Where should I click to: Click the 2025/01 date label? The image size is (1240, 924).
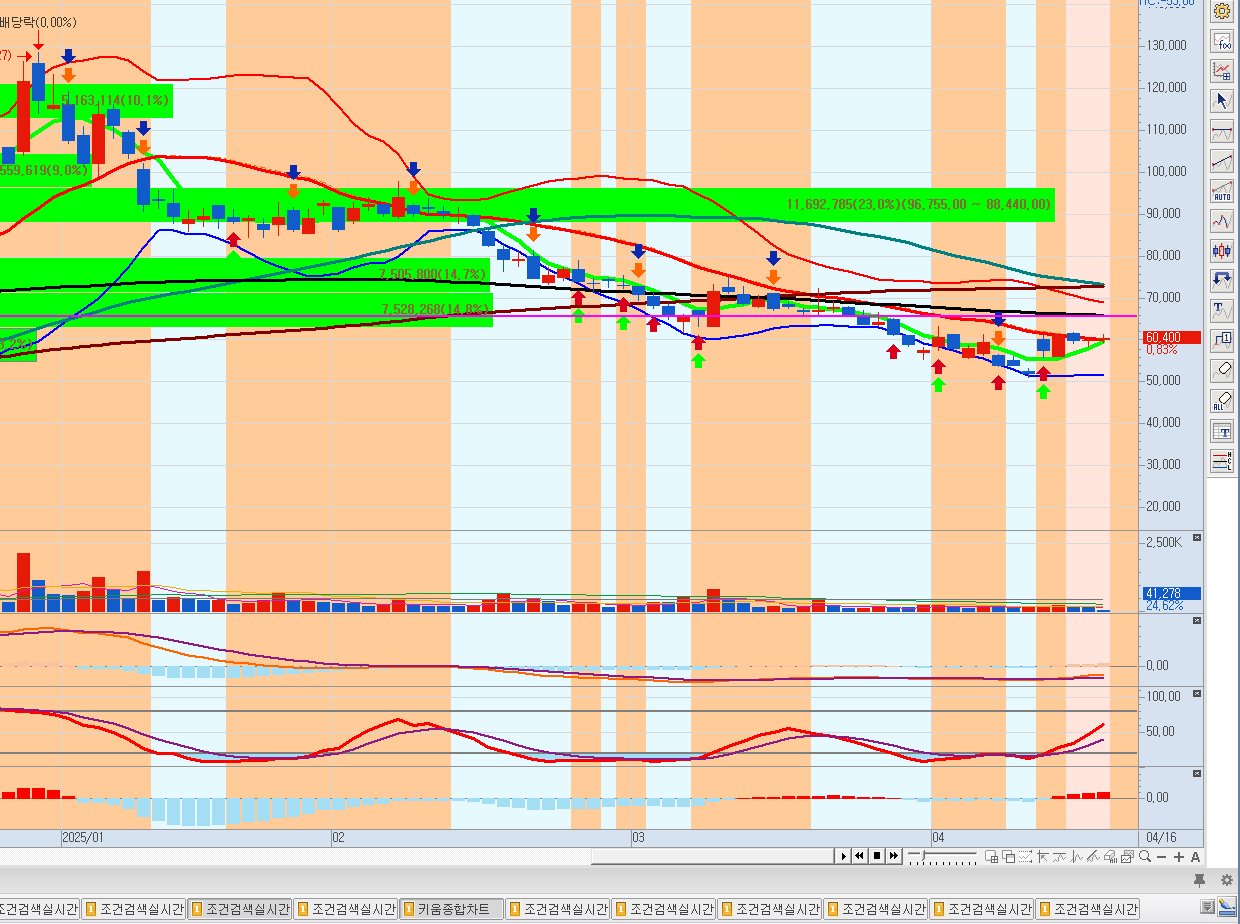pos(83,837)
